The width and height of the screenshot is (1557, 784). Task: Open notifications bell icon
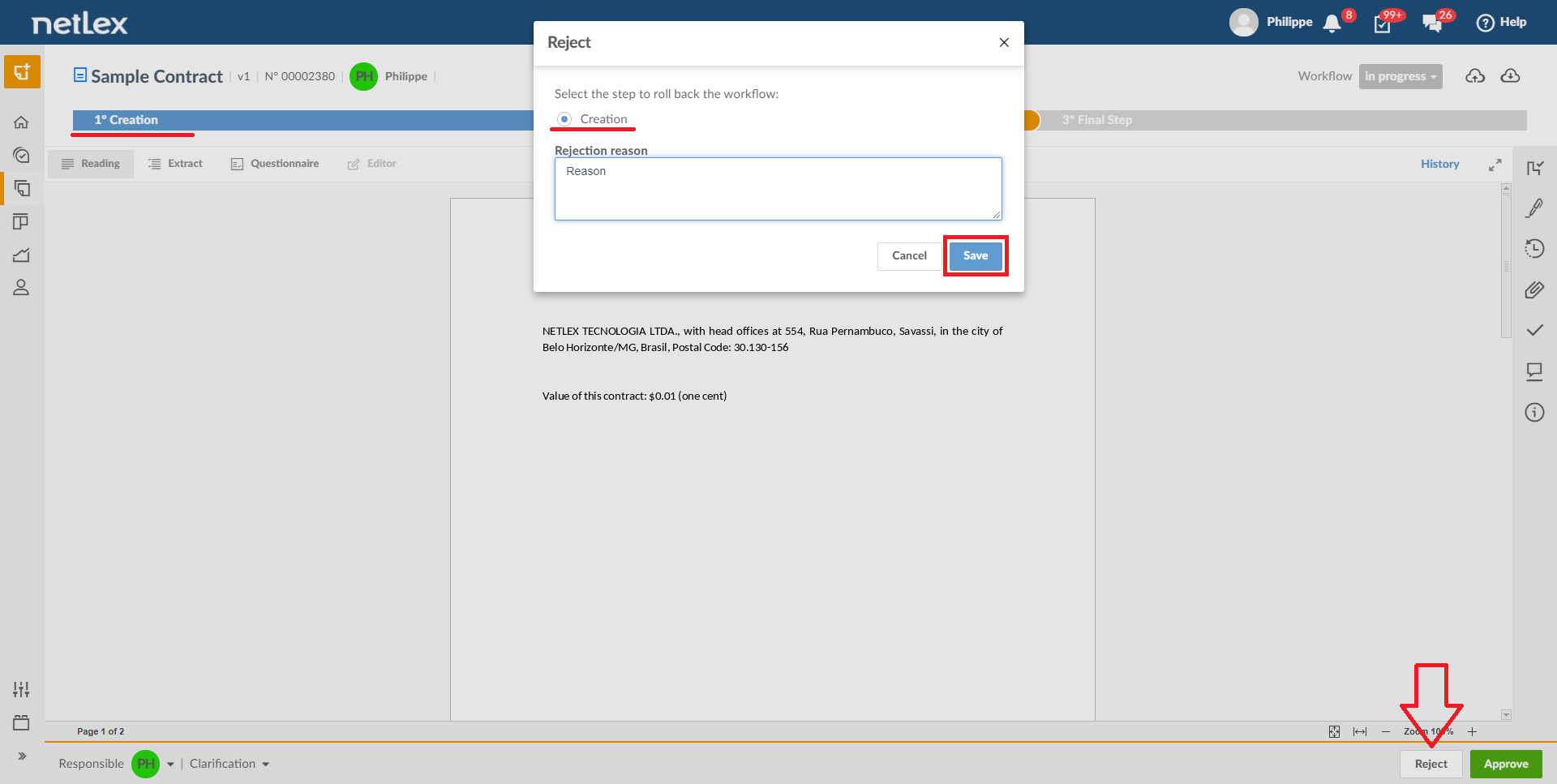[1332, 24]
